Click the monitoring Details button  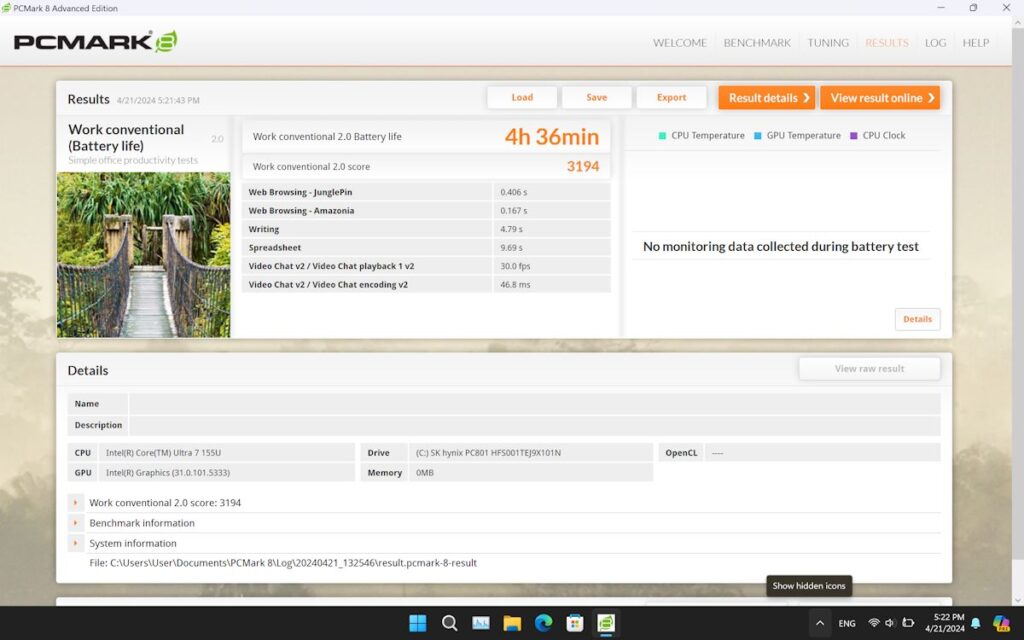(917, 319)
